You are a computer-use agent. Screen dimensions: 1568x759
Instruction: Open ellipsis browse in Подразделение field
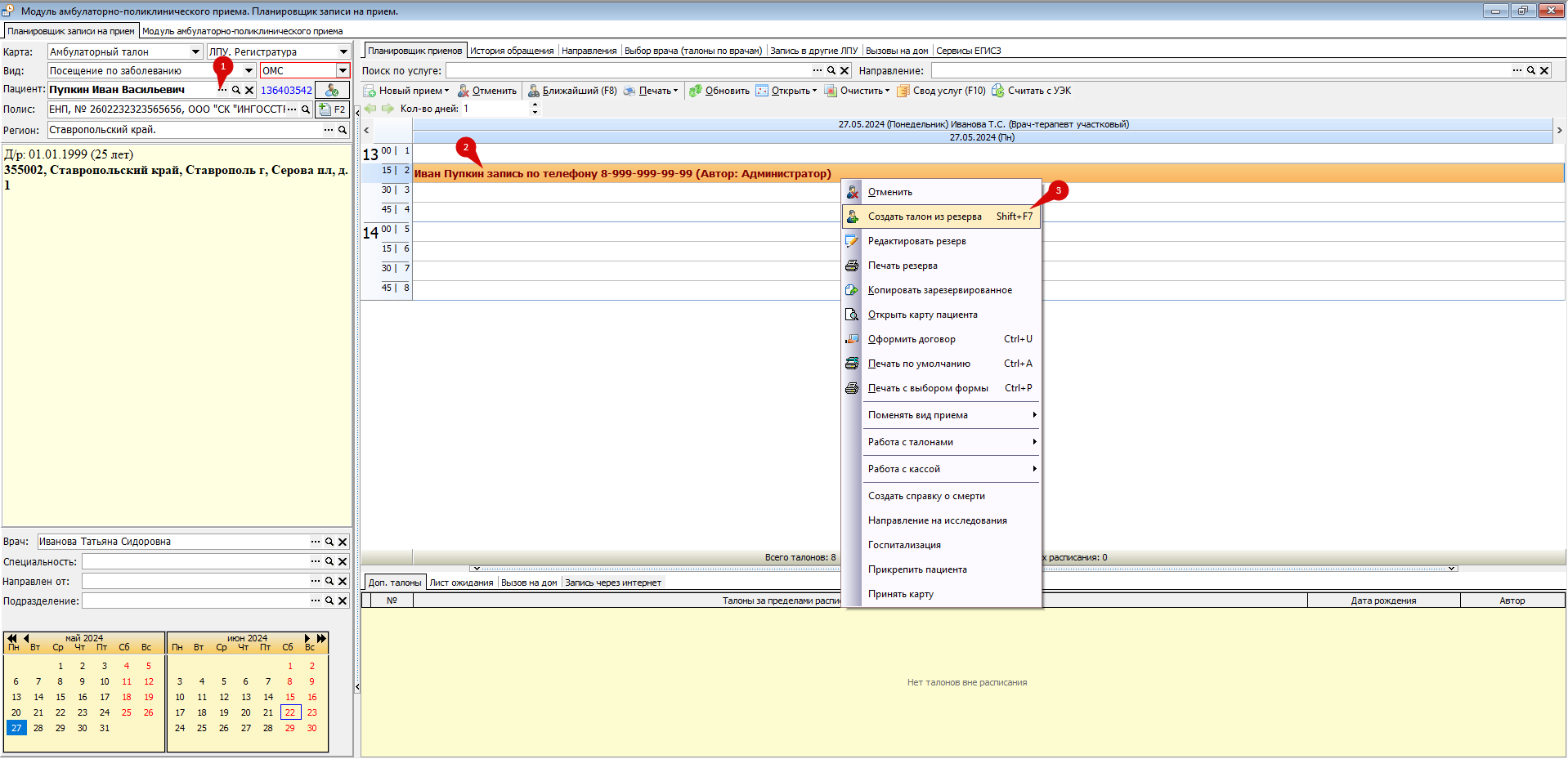coord(316,601)
